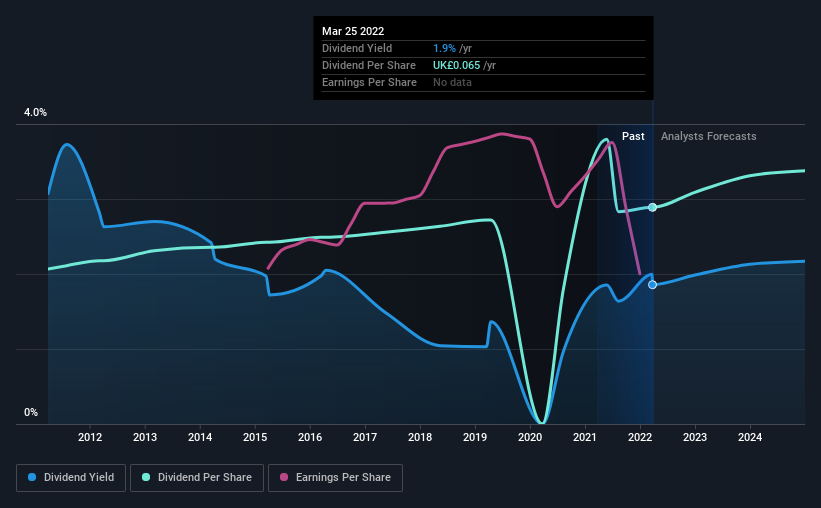Click the pink Earnings Per Share legend dot
Screen dimensions: 821x508
point(284,477)
